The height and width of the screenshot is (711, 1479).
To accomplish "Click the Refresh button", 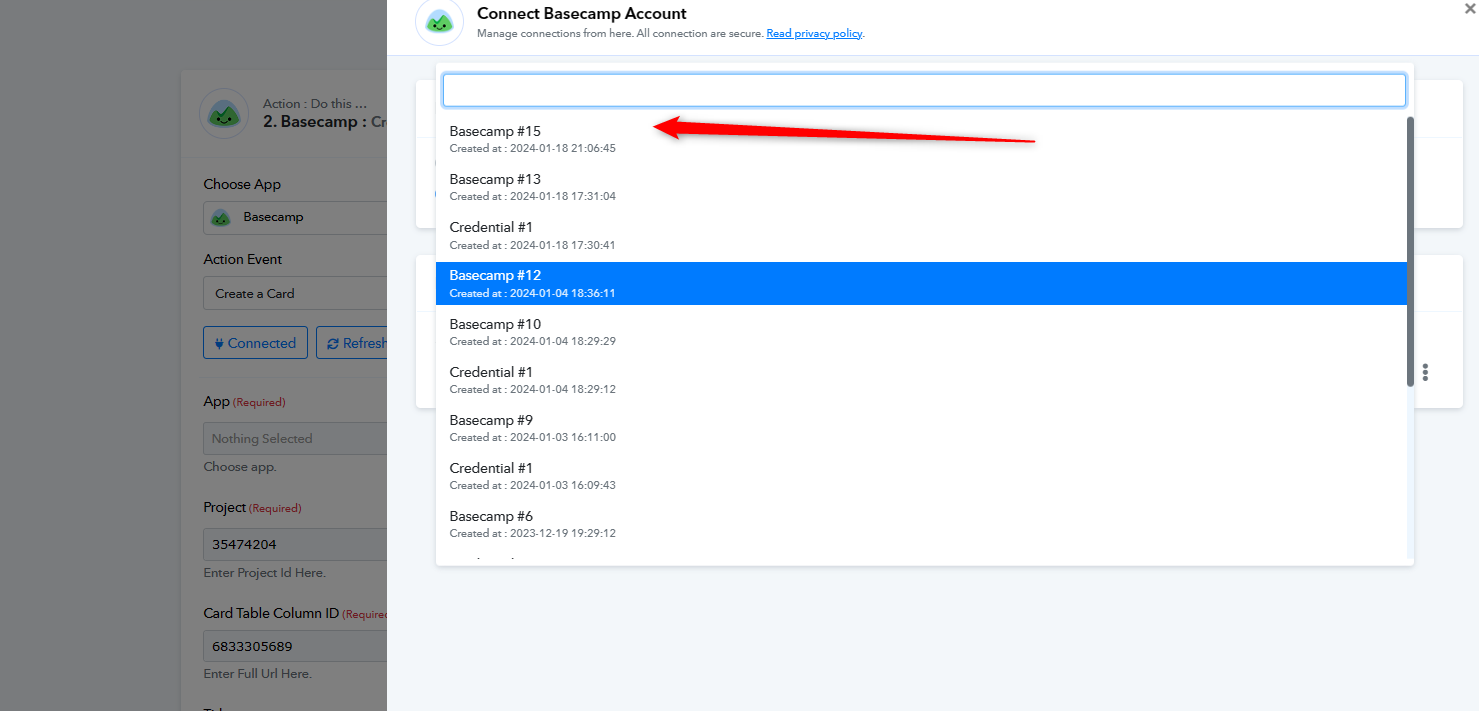I will coord(352,343).
